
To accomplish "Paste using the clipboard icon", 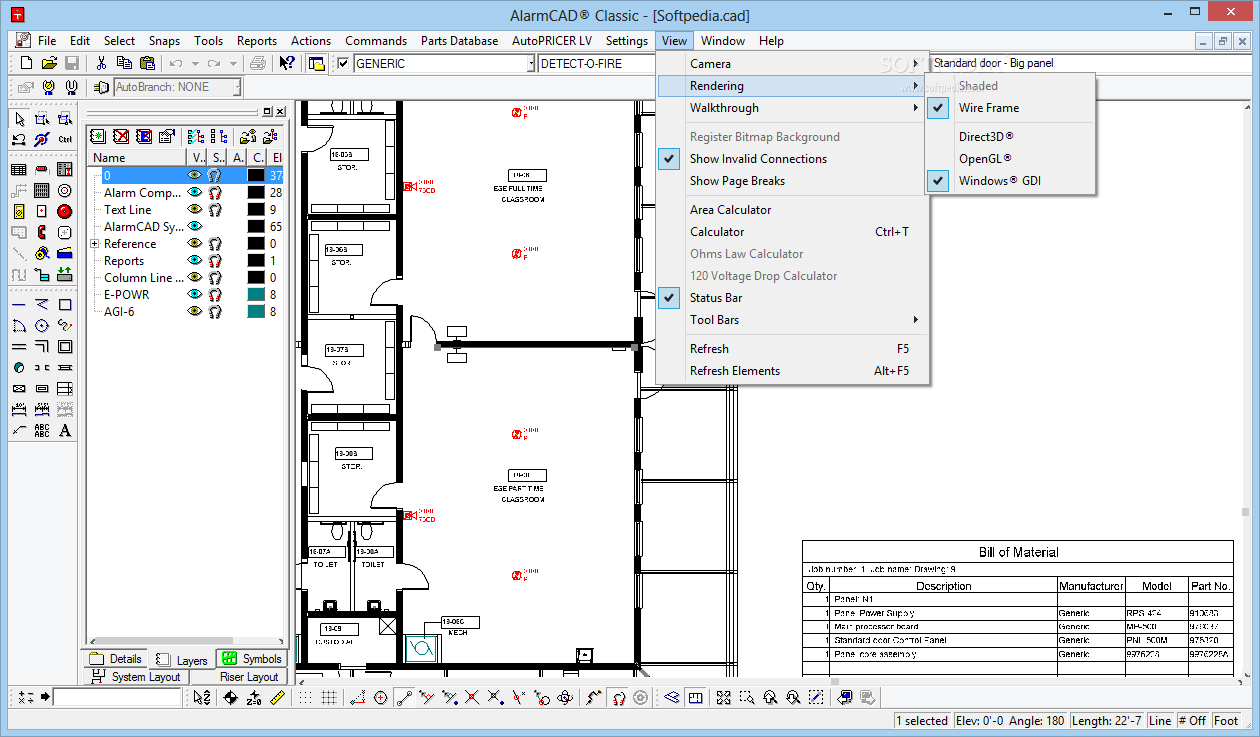I will coord(145,63).
